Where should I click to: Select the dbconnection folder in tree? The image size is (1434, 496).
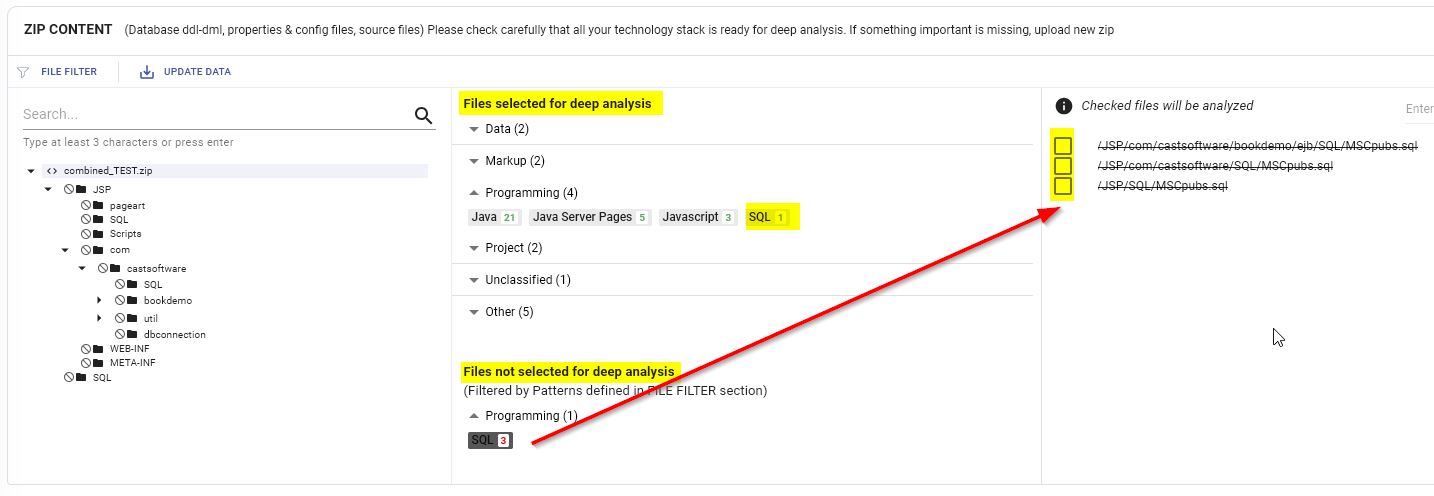174,334
